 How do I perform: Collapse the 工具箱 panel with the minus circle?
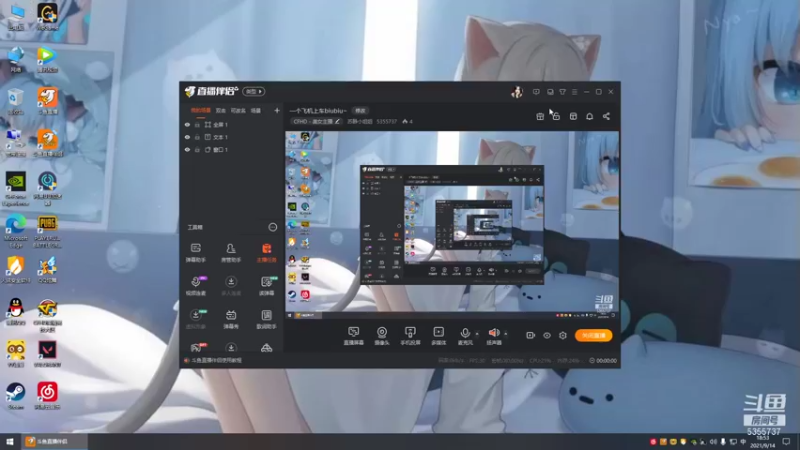click(272, 227)
